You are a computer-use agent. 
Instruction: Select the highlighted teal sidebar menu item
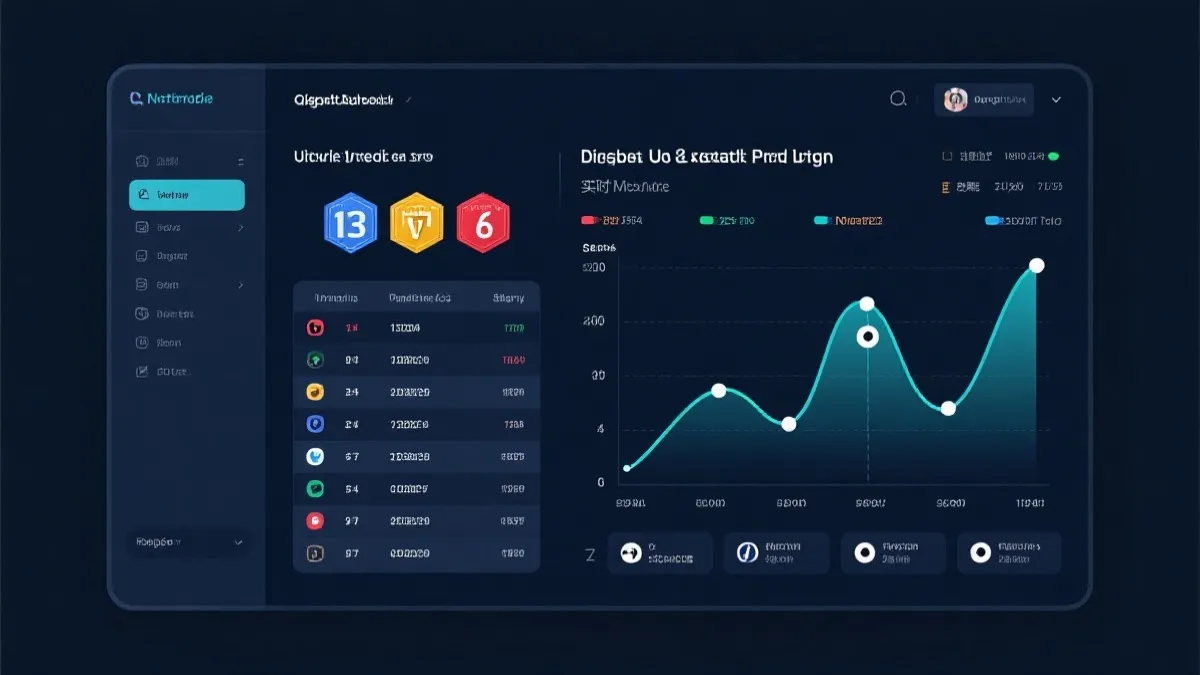point(187,195)
